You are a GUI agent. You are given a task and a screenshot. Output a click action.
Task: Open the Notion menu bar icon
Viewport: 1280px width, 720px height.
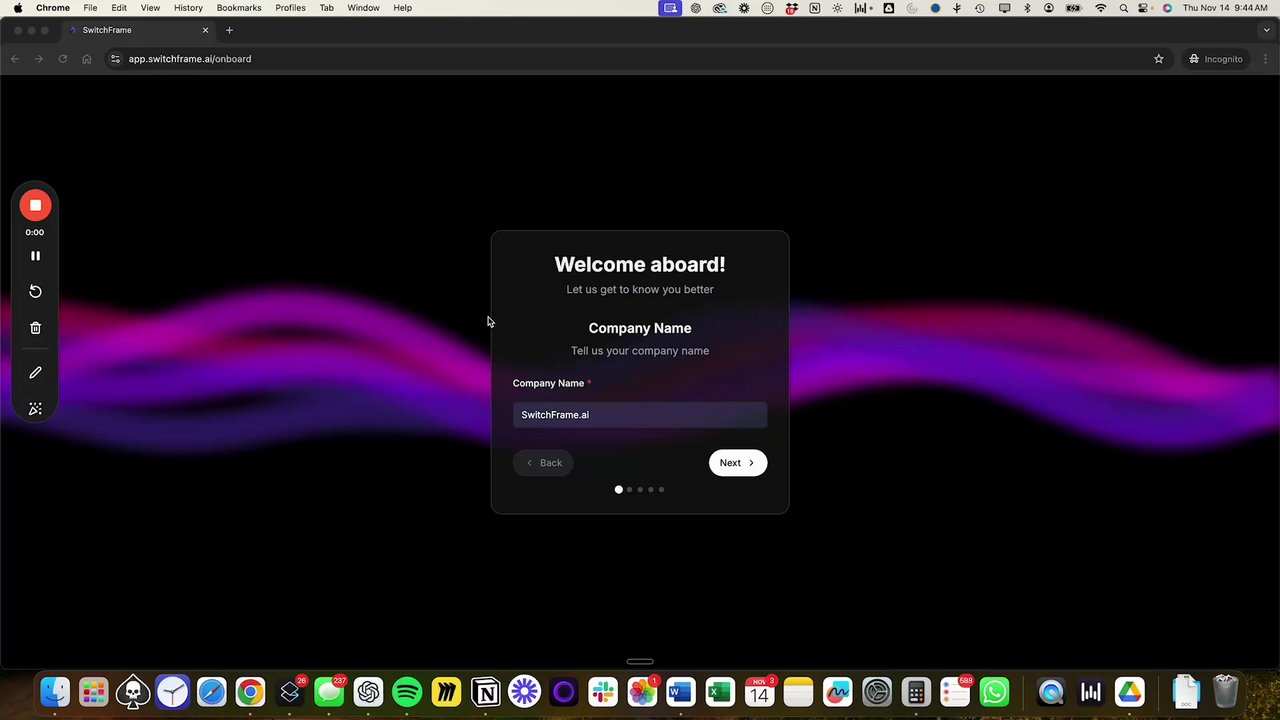(x=814, y=8)
